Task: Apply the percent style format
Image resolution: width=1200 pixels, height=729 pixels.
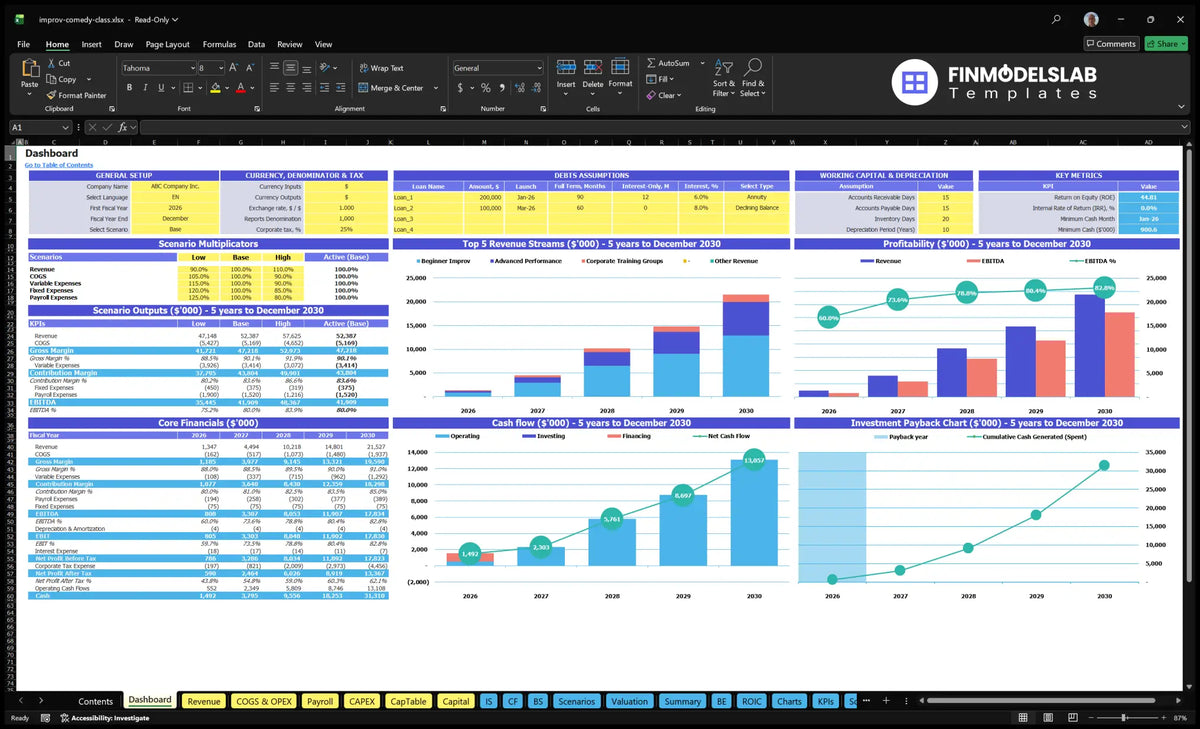Action: coord(486,88)
